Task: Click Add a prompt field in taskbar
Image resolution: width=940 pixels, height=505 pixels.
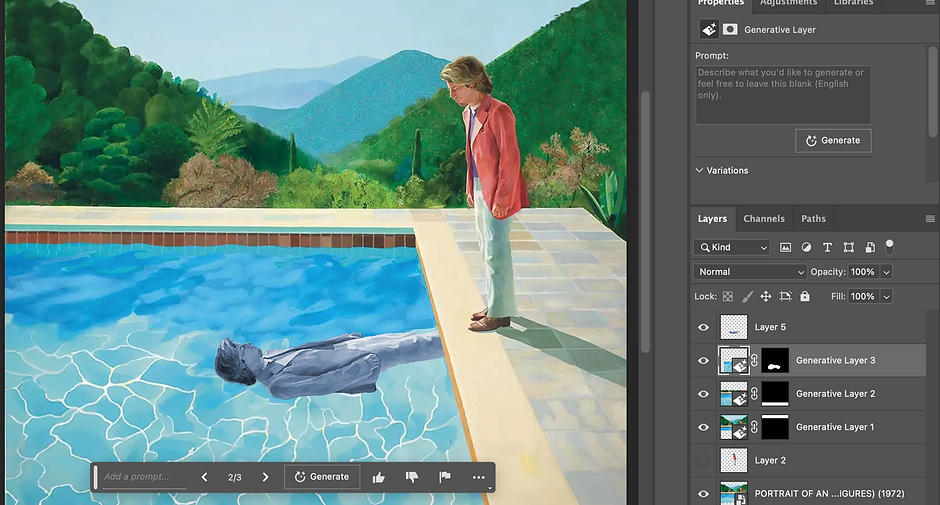Action: [144, 477]
